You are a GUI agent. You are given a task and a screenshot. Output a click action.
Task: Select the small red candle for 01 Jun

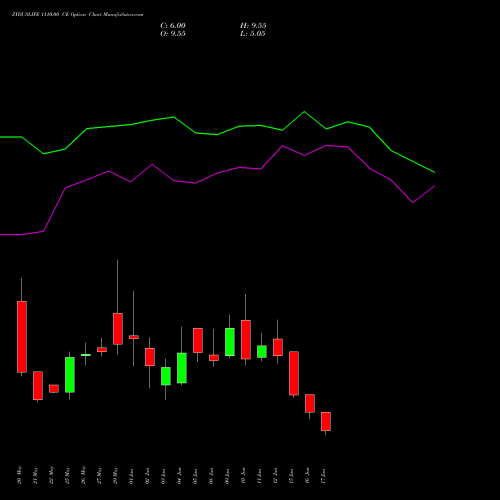pos(134,337)
